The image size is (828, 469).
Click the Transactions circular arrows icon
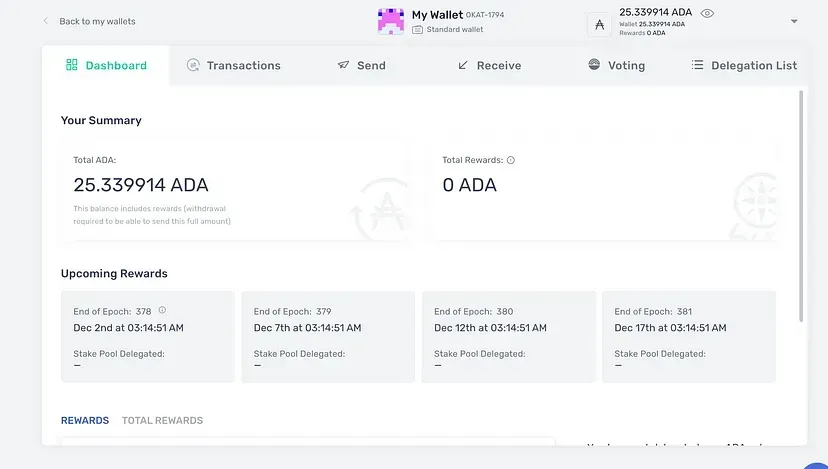point(193,65)
